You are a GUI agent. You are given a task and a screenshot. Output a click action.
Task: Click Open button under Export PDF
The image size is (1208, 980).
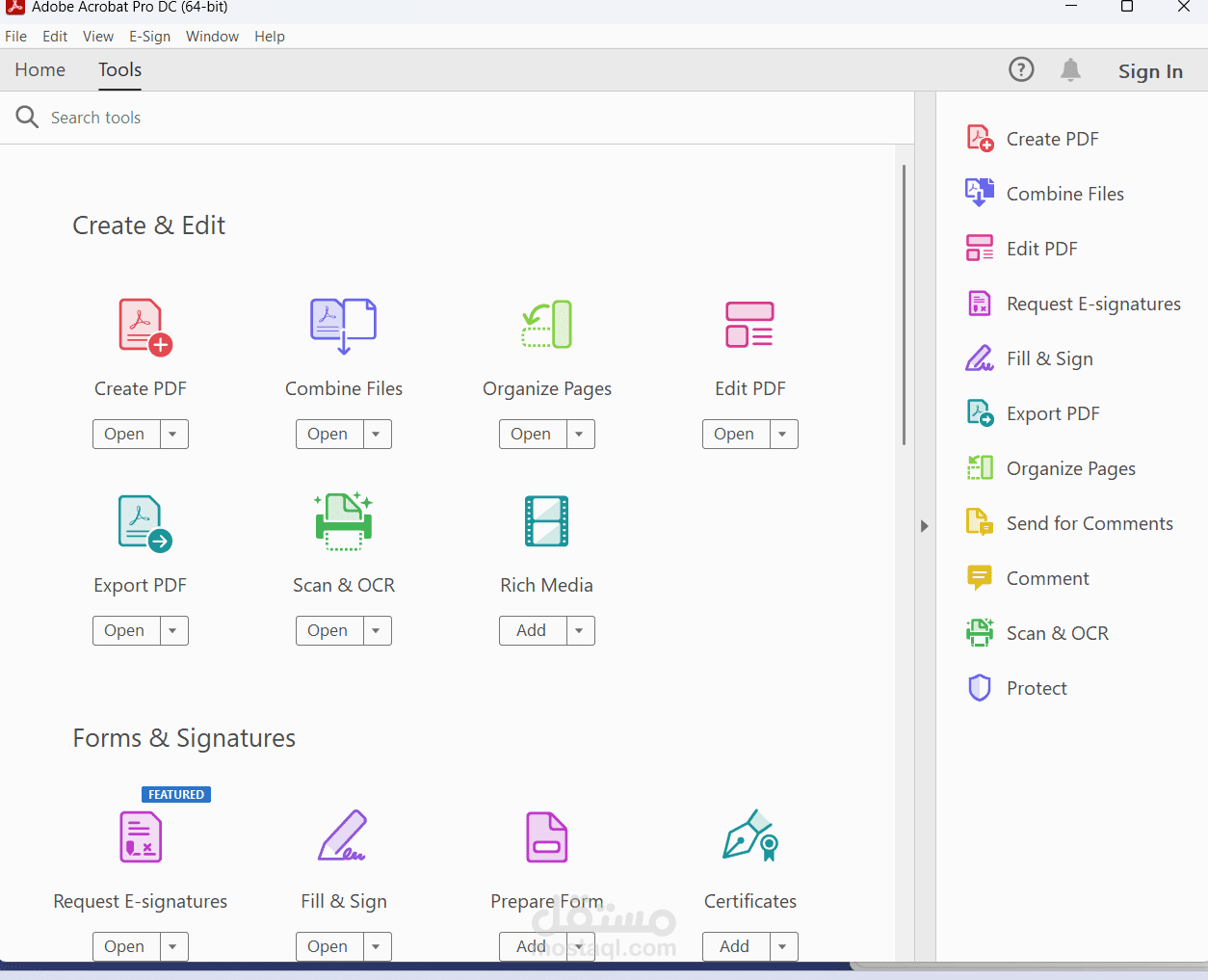pyautogui.click(x=126, y=630)
